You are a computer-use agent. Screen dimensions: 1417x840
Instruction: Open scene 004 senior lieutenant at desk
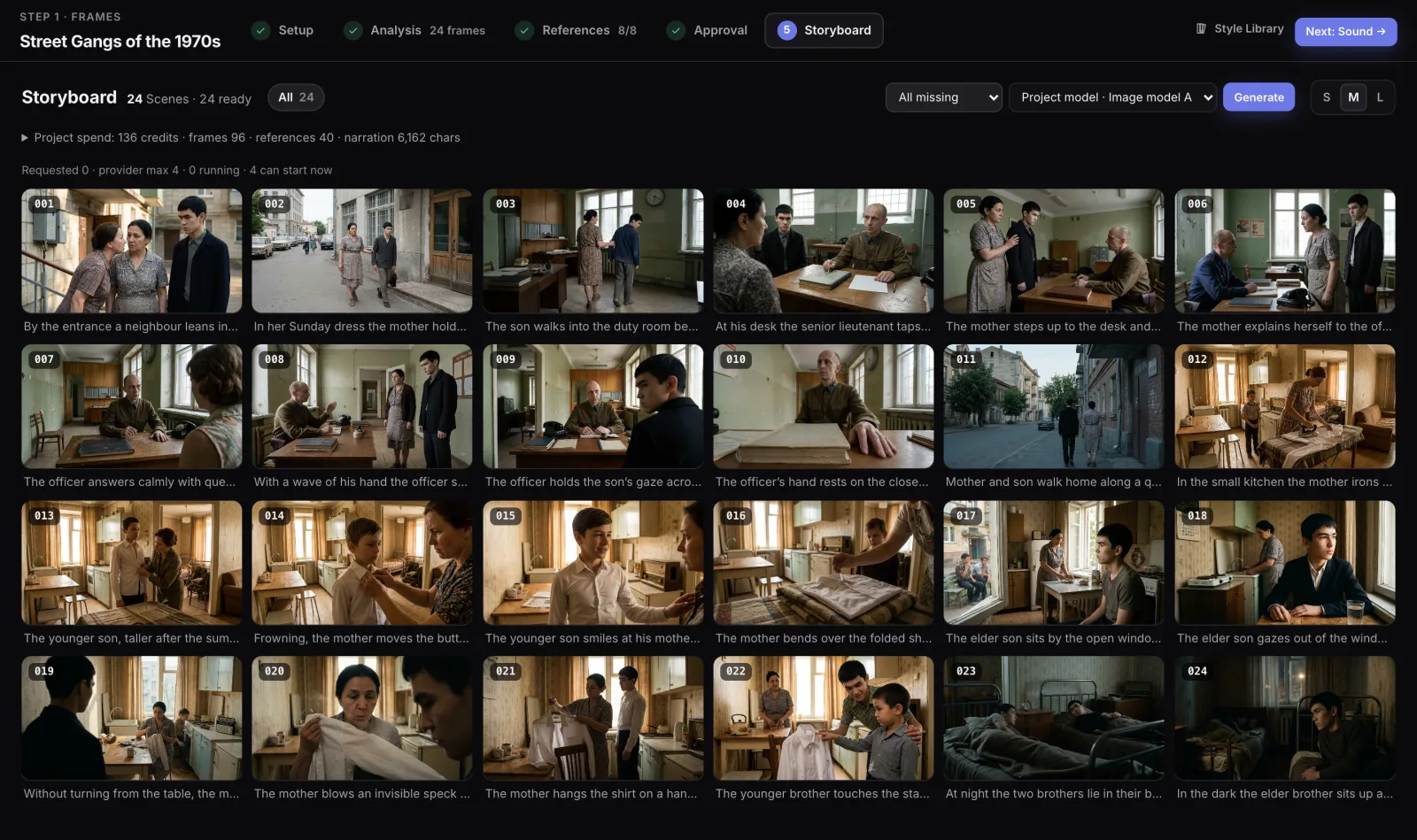824,250
